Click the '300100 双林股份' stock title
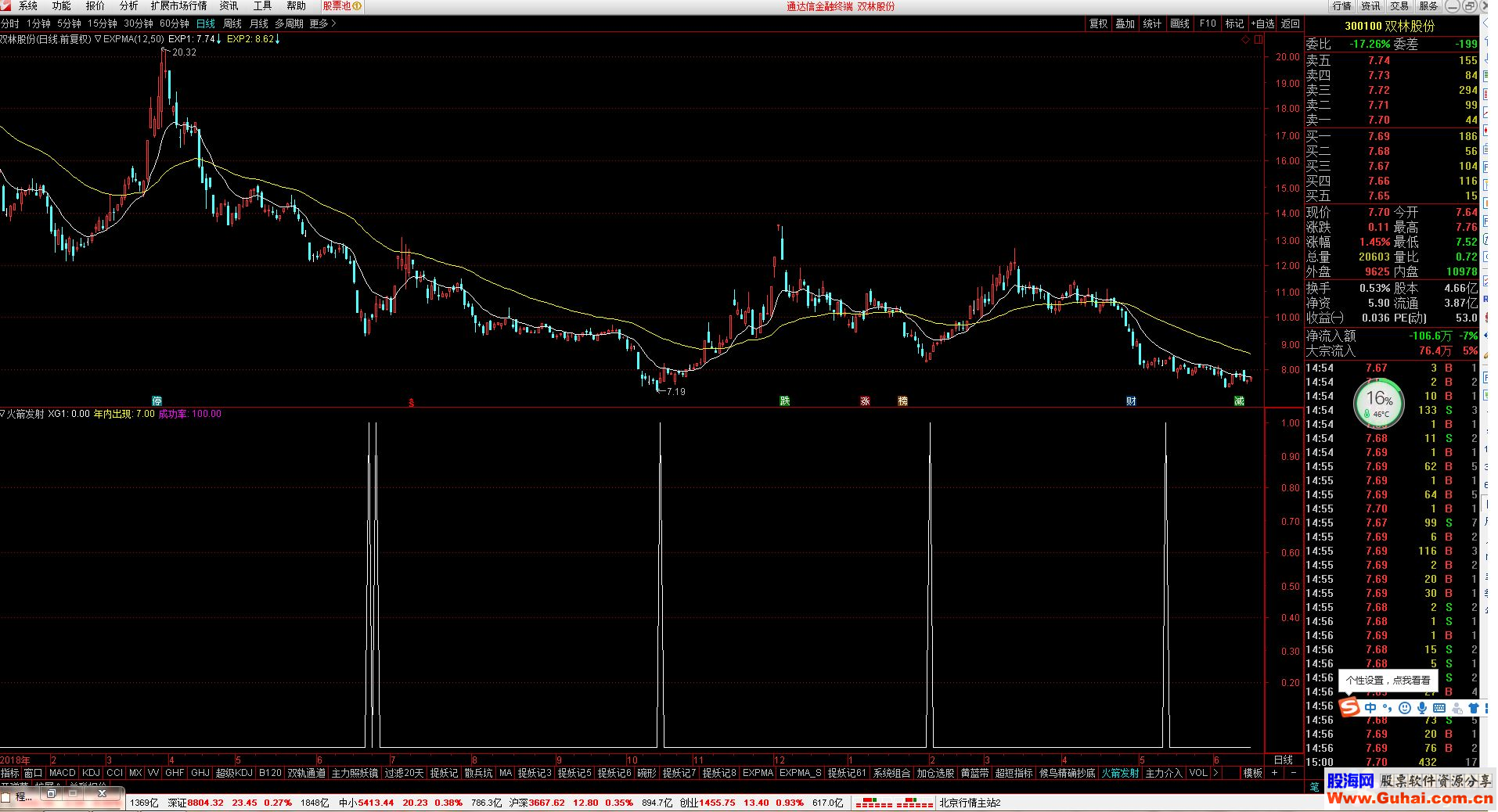This screenshot has width=1498, height=812. click(x=1390, y=26)
